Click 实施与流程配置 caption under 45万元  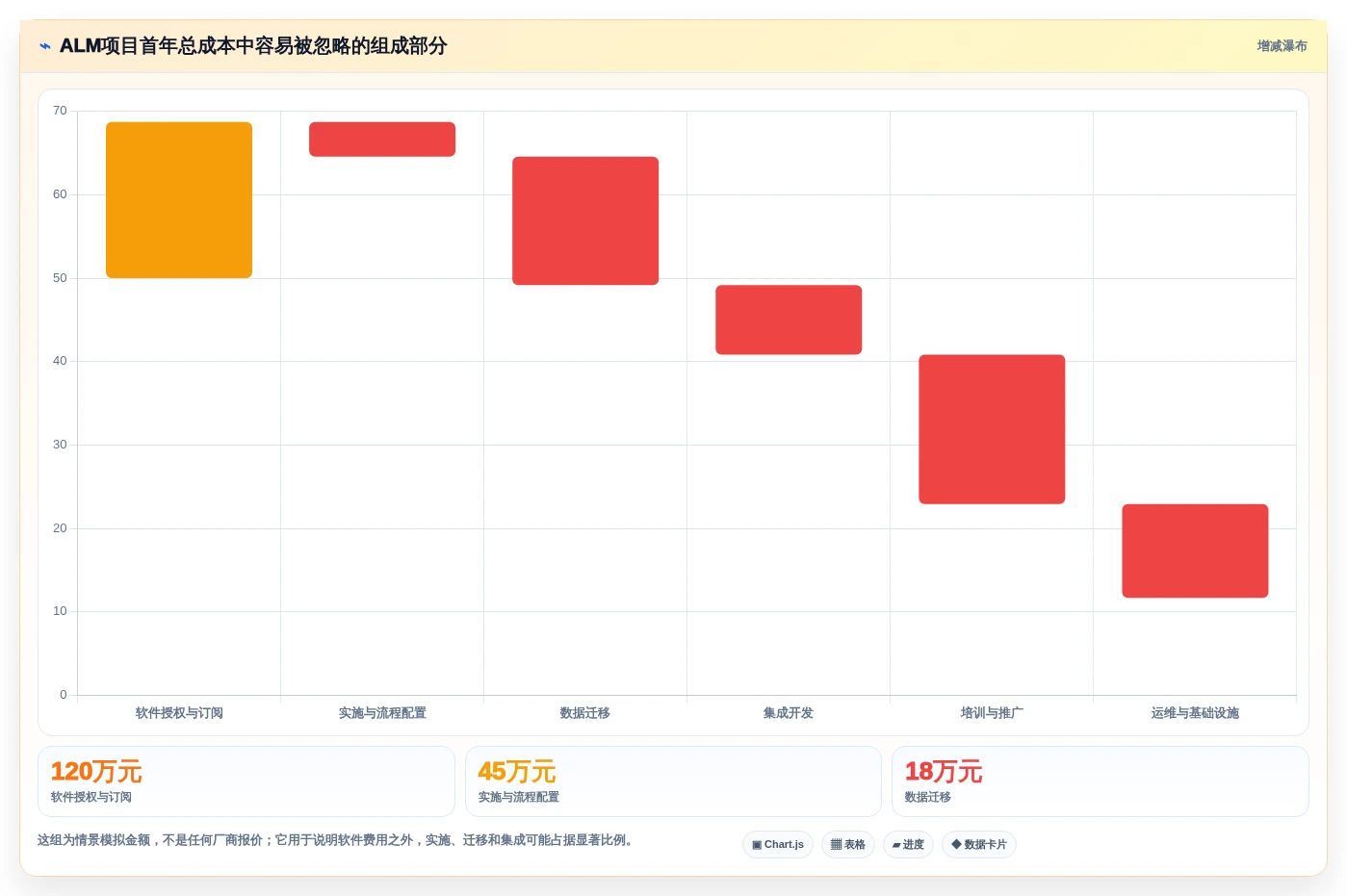519,797
